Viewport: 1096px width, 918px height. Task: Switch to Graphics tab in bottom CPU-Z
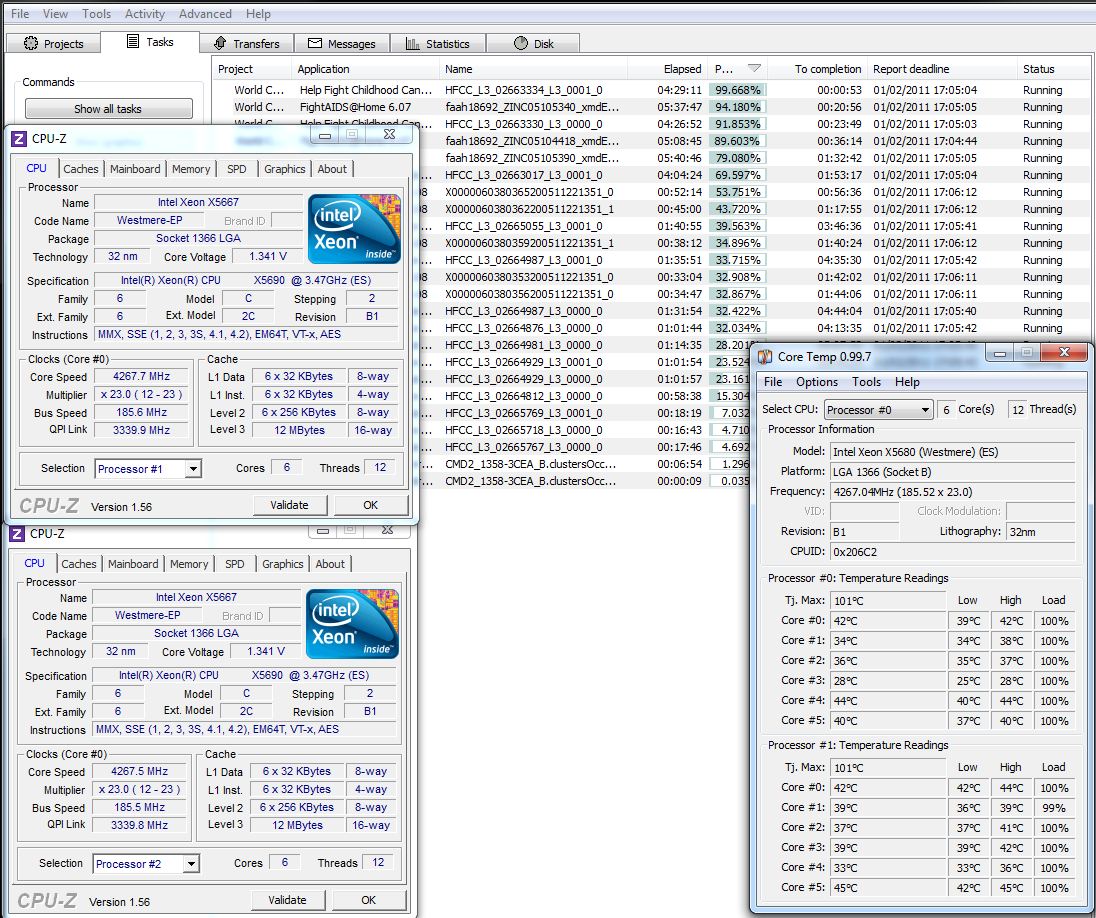(x=282, y=564)
